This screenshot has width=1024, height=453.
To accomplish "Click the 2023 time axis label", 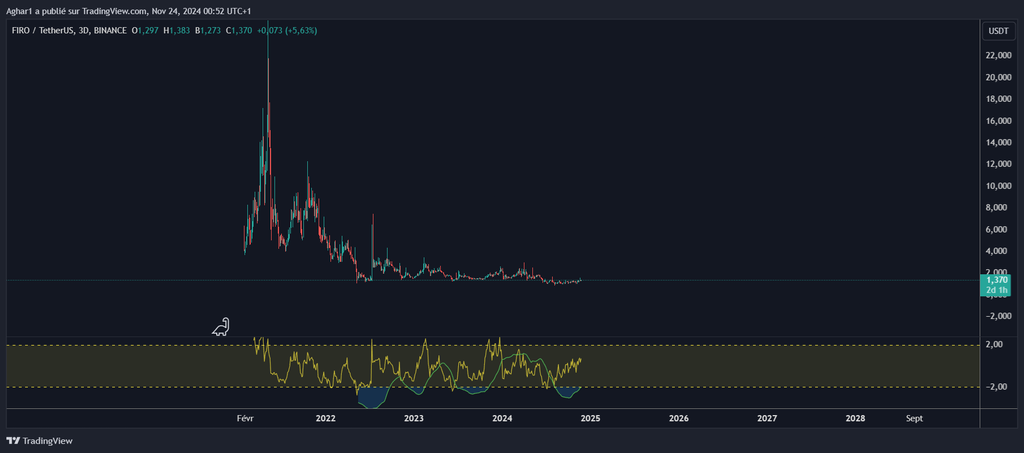I will coord(413,418).
